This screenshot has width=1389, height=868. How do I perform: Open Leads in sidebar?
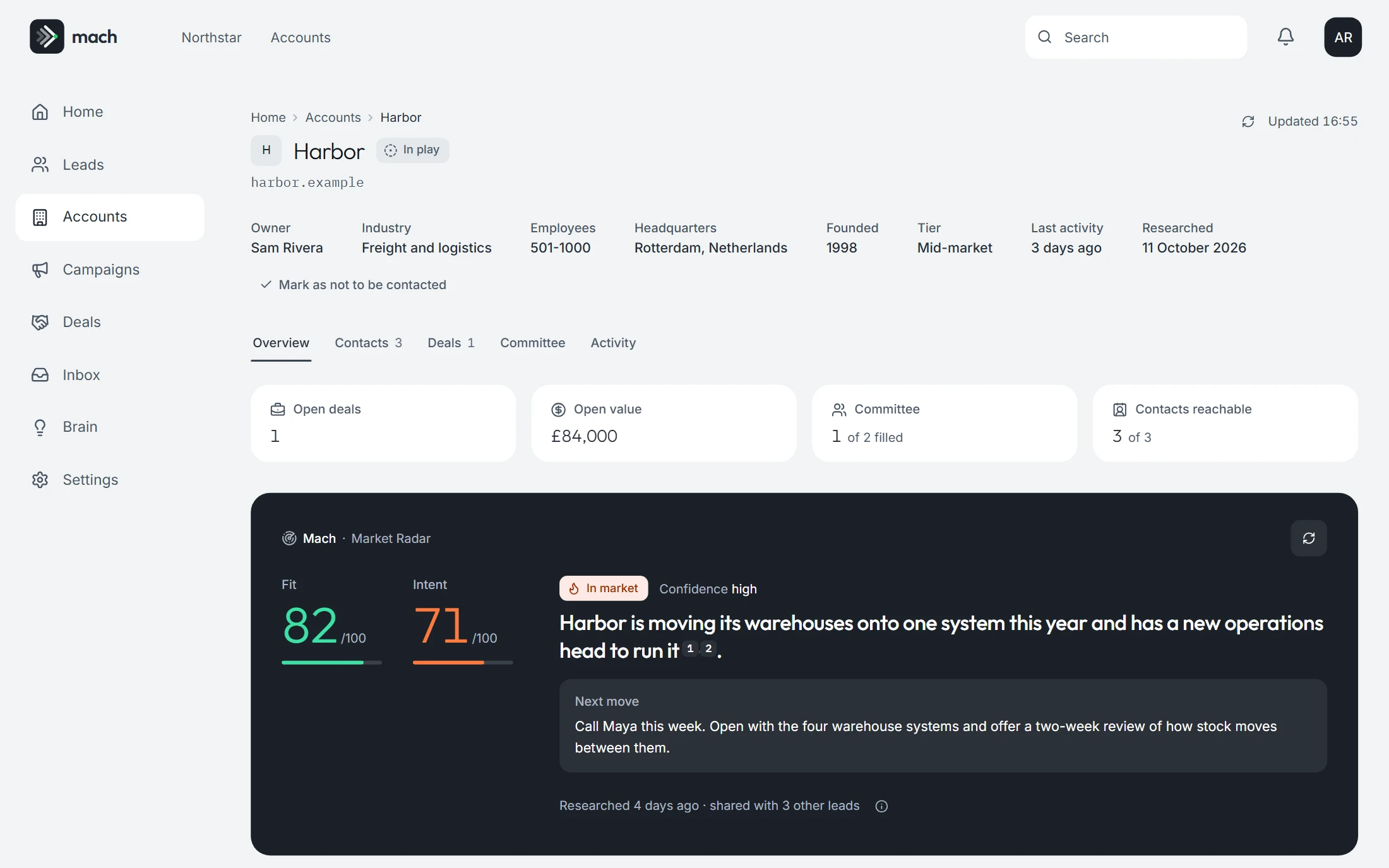tap(110, 165)
